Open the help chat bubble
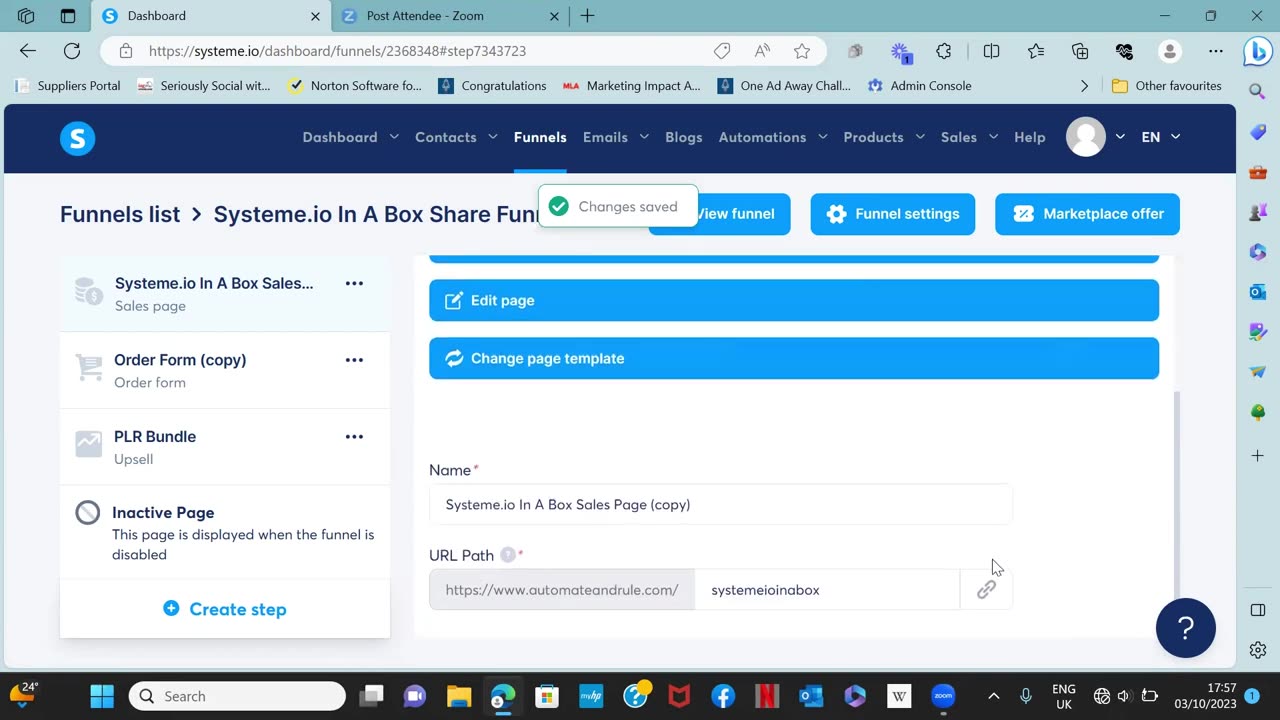The height and width of the screenshot is (720, 1280). coord(1186,628)
